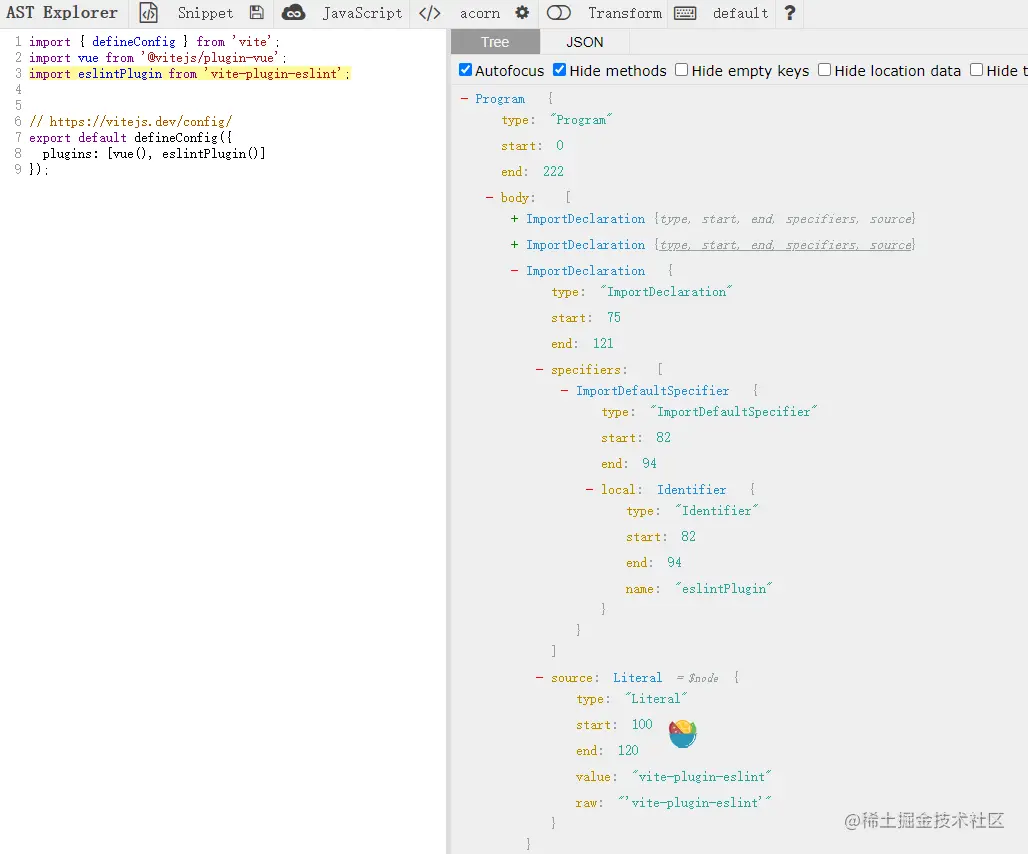Click the raw 'vite-plugin-eslint' value
The width and height of the screenshot is (1028, 854).
[x=695, y=802]
